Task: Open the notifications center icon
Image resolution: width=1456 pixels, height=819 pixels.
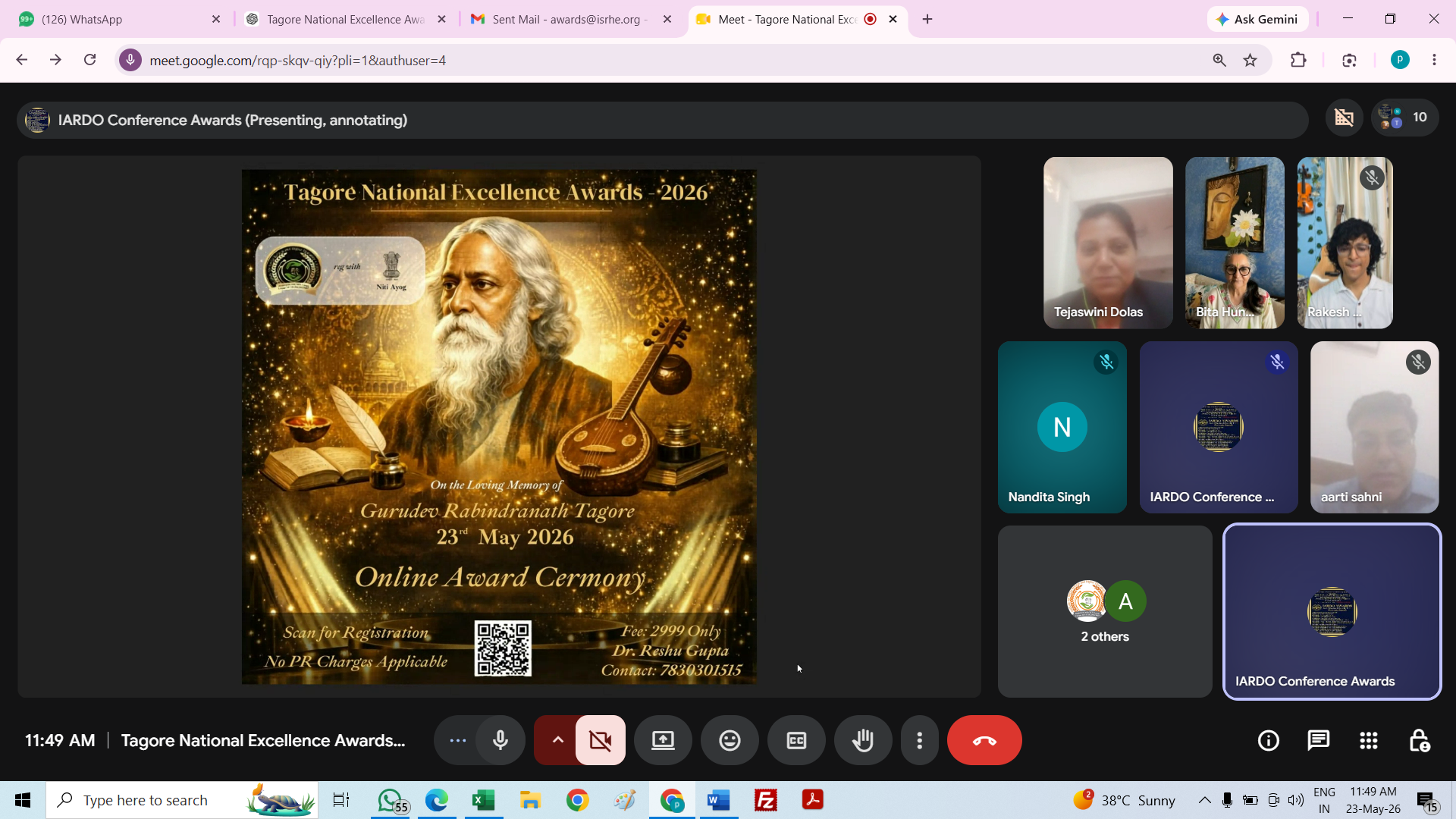Action: coord(1426,800)
